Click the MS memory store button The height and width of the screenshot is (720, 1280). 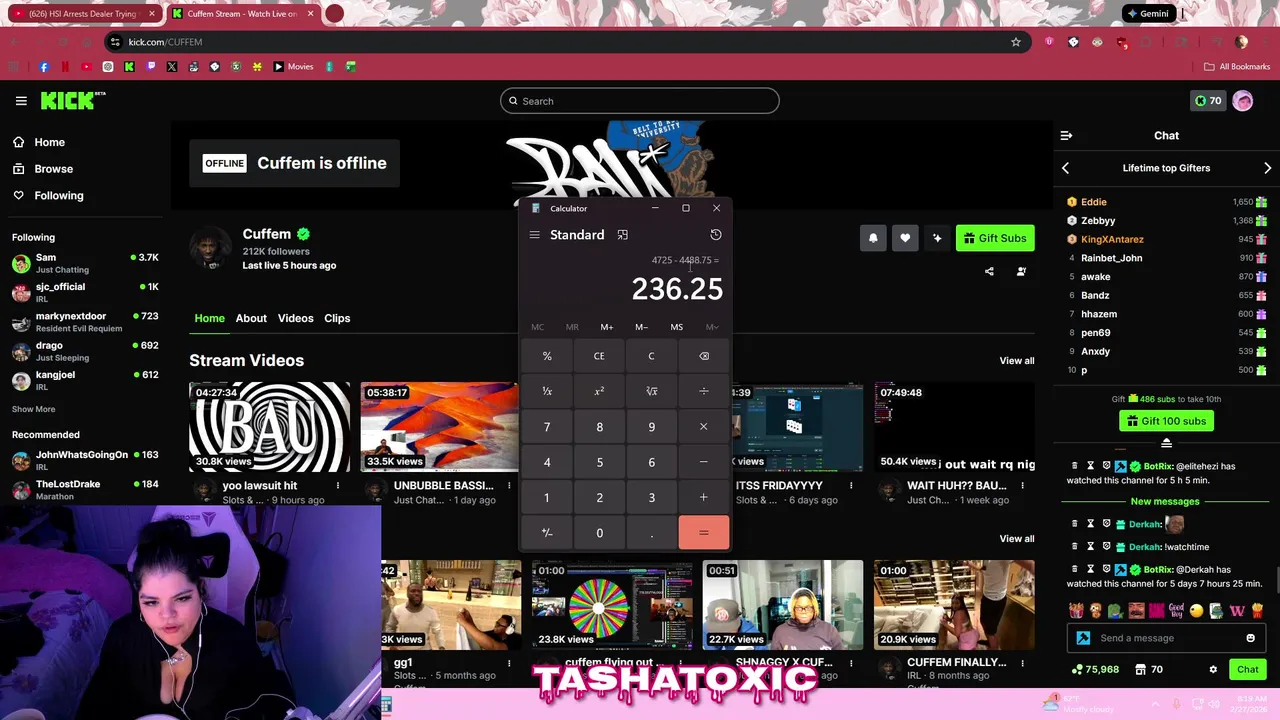(x=677, y=327)
